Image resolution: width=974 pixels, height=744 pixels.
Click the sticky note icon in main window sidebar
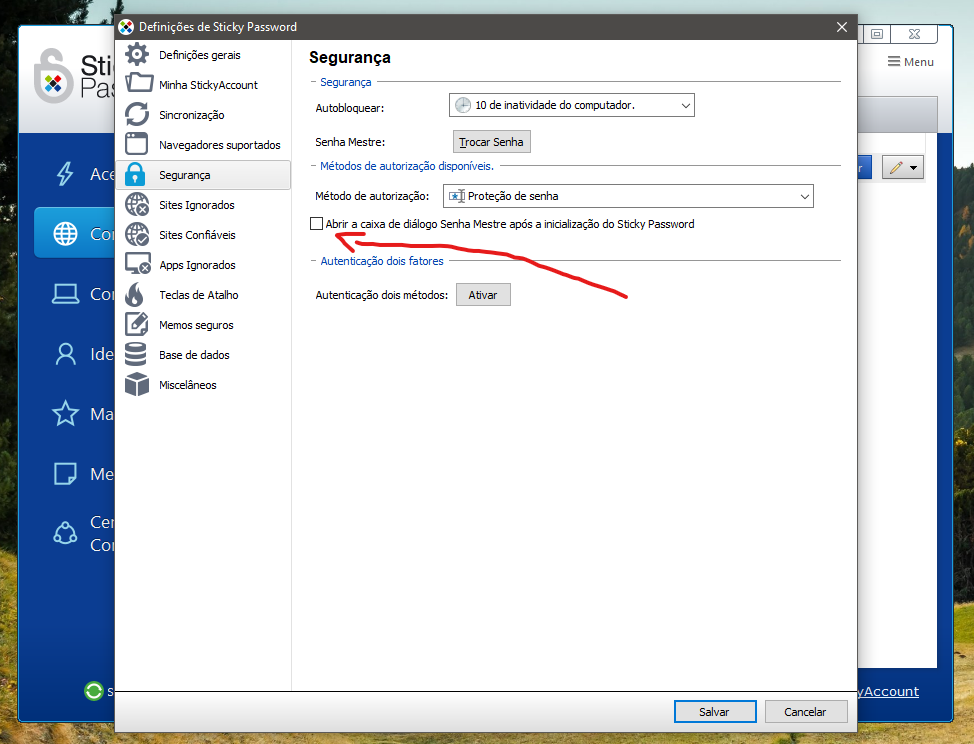[65, 473]
